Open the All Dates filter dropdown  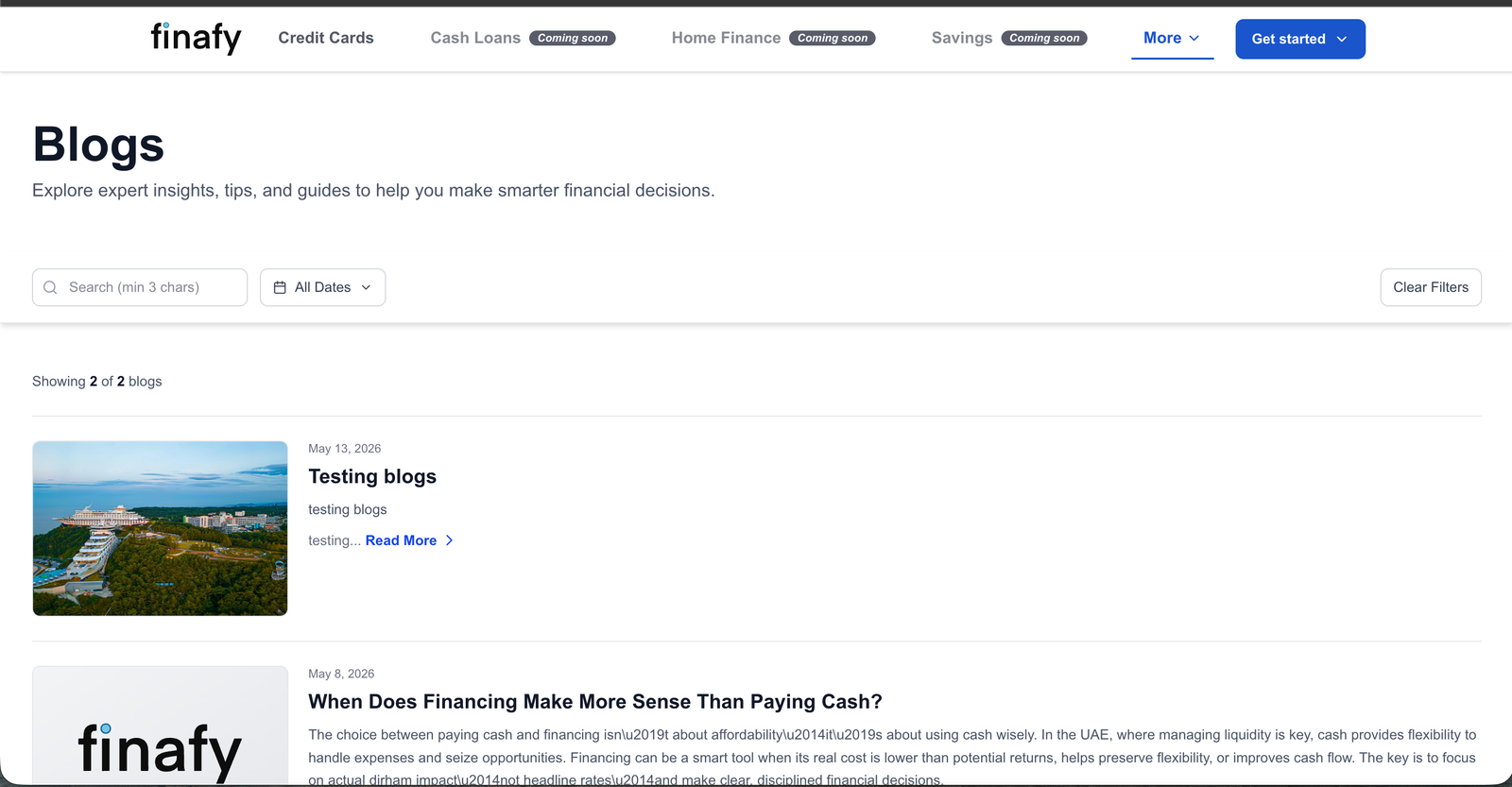coord(323,287)
